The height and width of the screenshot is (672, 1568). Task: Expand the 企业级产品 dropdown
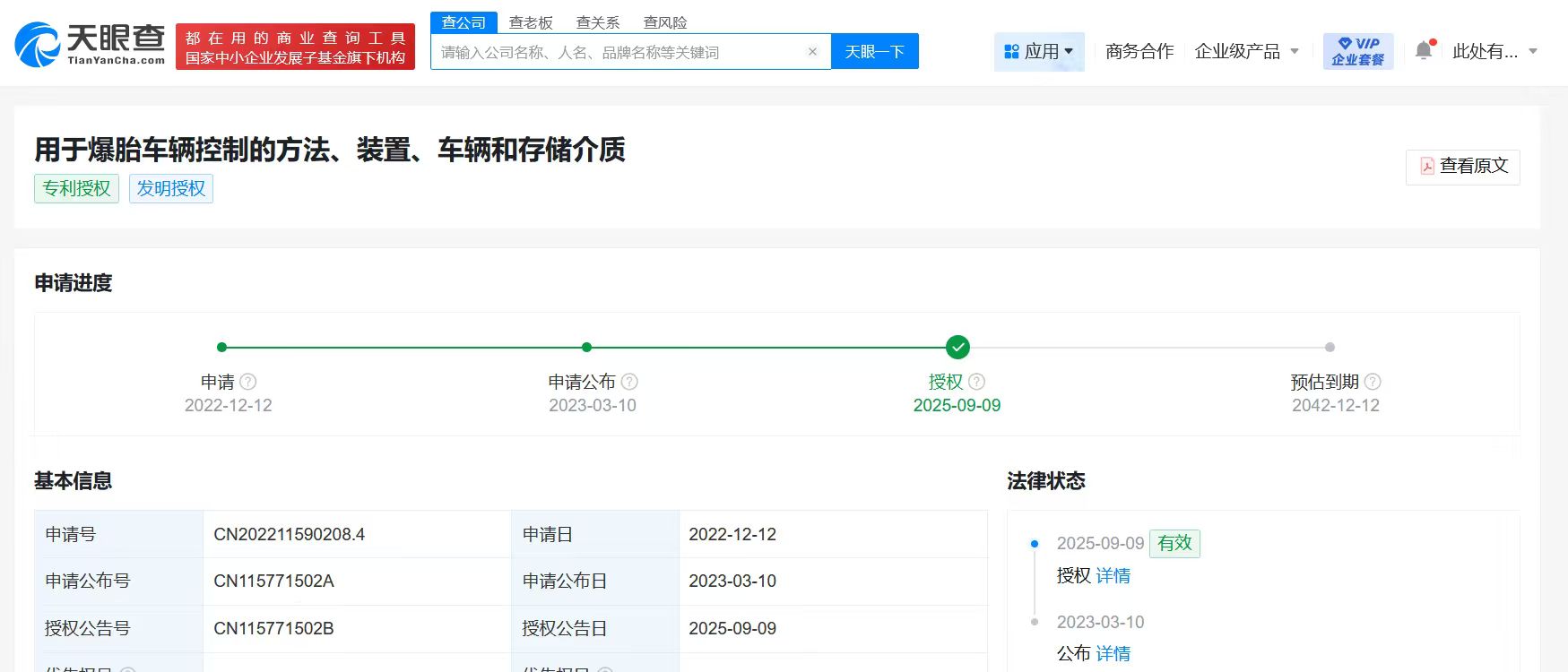pos(1247,52)
